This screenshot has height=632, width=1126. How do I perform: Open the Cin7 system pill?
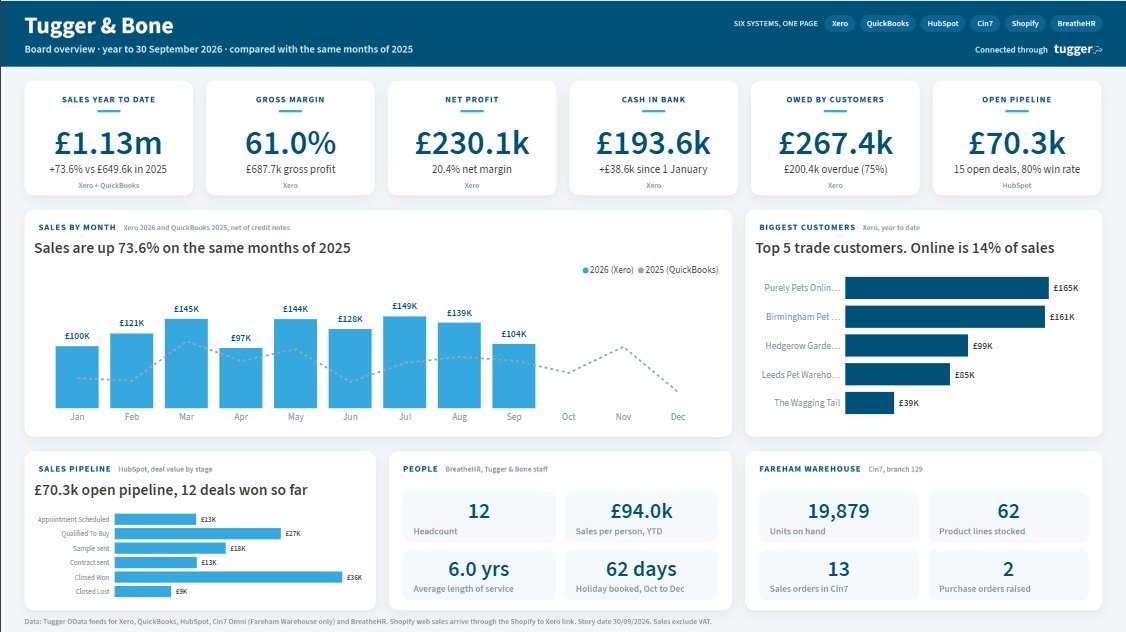point(985,24)
